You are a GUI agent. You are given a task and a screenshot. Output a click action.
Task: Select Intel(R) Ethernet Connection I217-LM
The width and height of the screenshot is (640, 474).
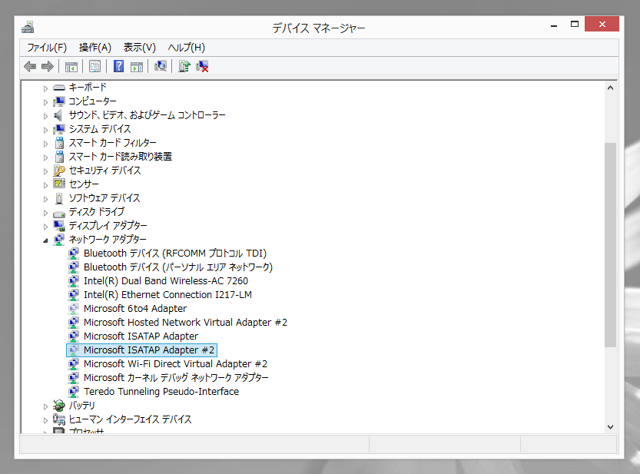click(x=168, y=295)
